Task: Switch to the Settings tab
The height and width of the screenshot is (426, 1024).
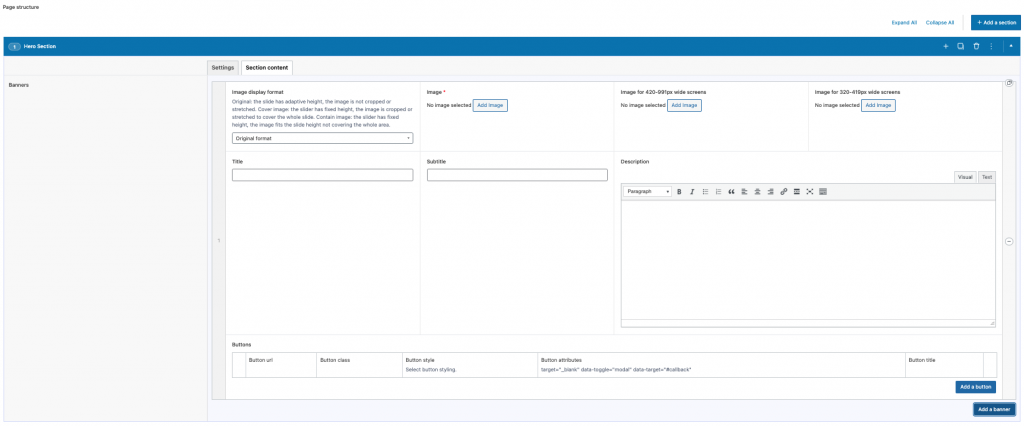Action: (223, 68)
